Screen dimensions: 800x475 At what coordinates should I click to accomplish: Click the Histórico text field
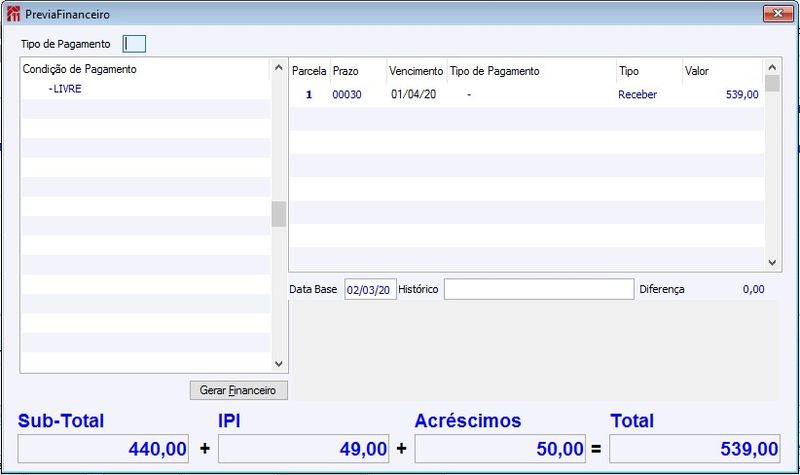(539, 289)
